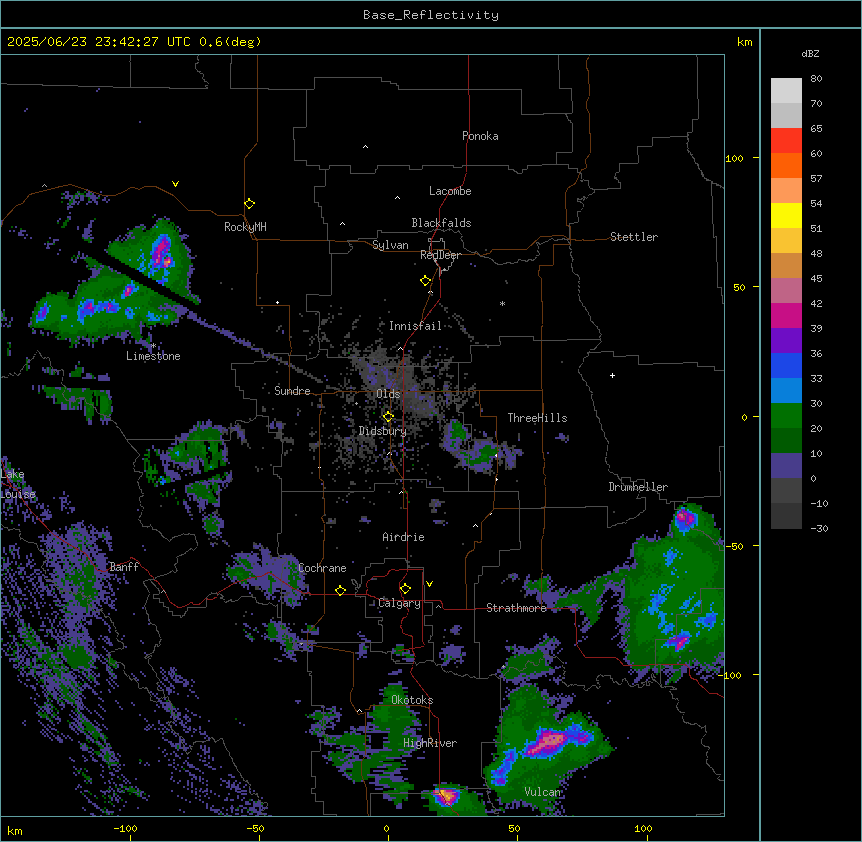
Task: Click the RedDeer city label
Action: tap(440, 255)
